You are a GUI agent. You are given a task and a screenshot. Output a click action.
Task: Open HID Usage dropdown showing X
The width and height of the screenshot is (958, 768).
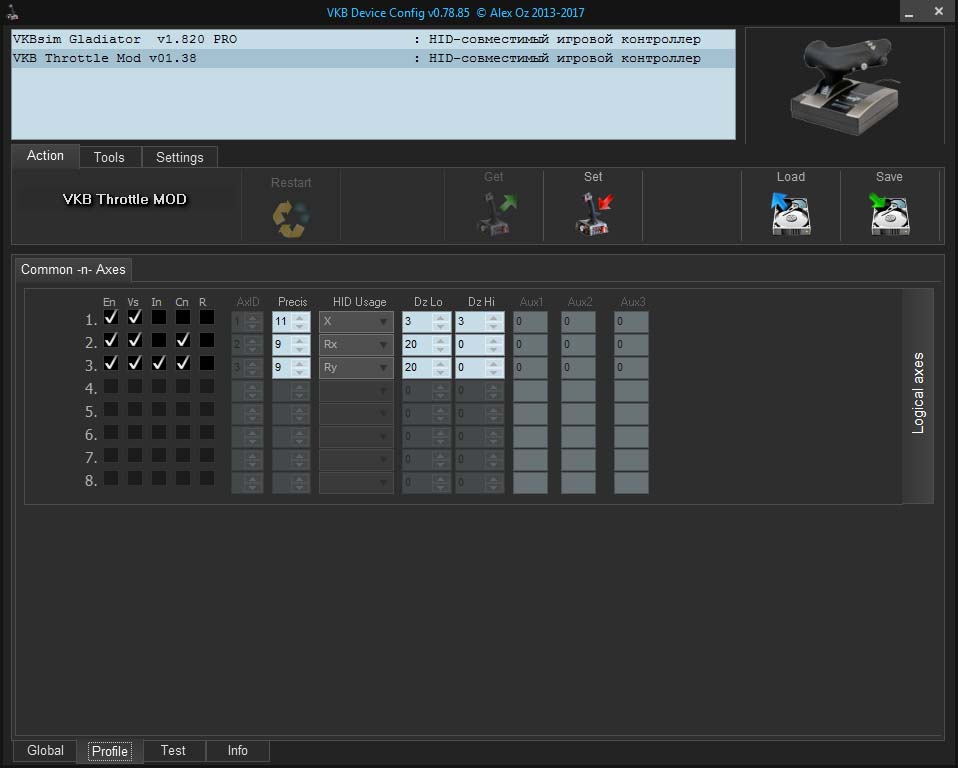click(x=356, y=321)
